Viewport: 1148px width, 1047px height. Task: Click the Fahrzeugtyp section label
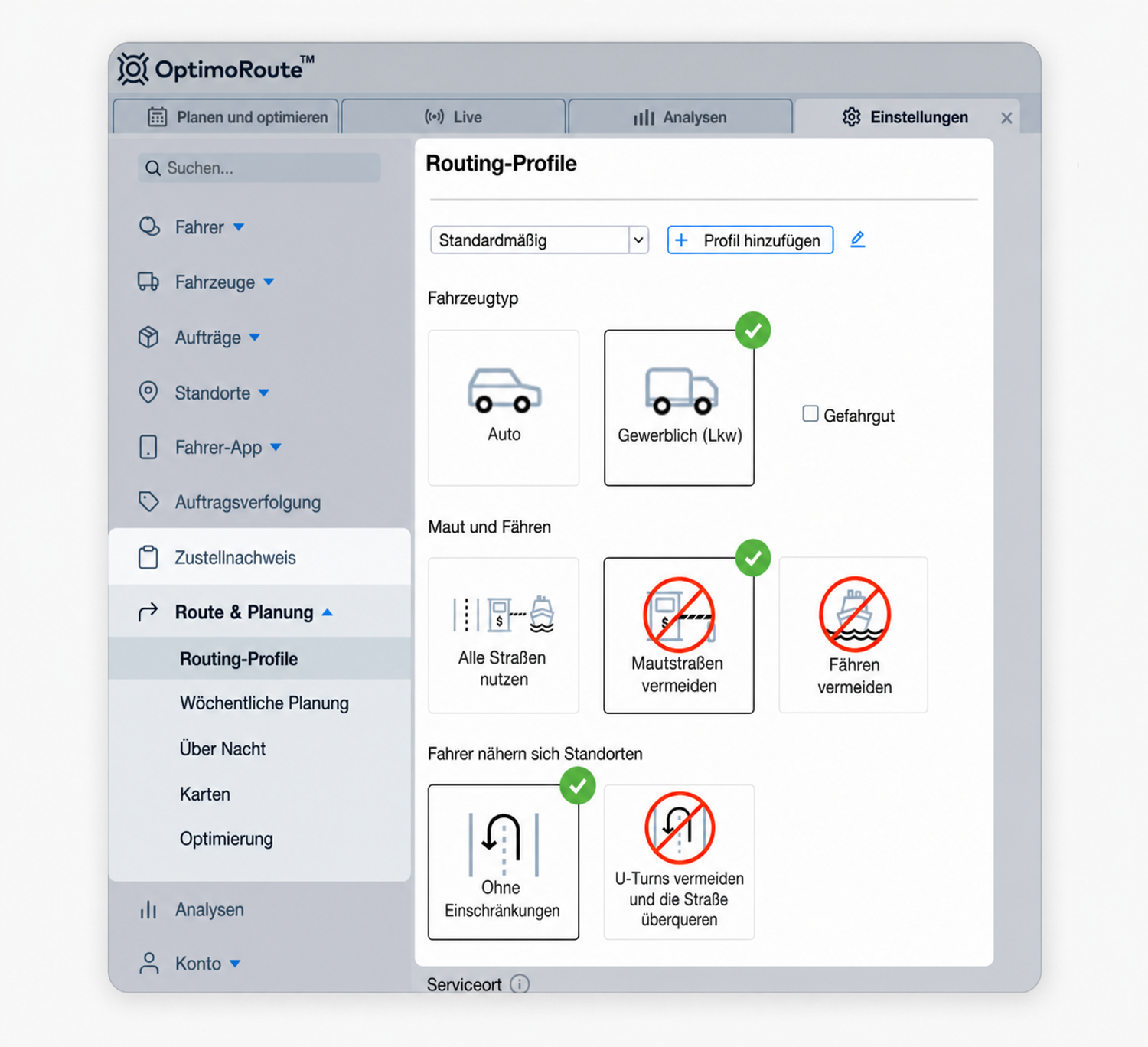point(473,298)
